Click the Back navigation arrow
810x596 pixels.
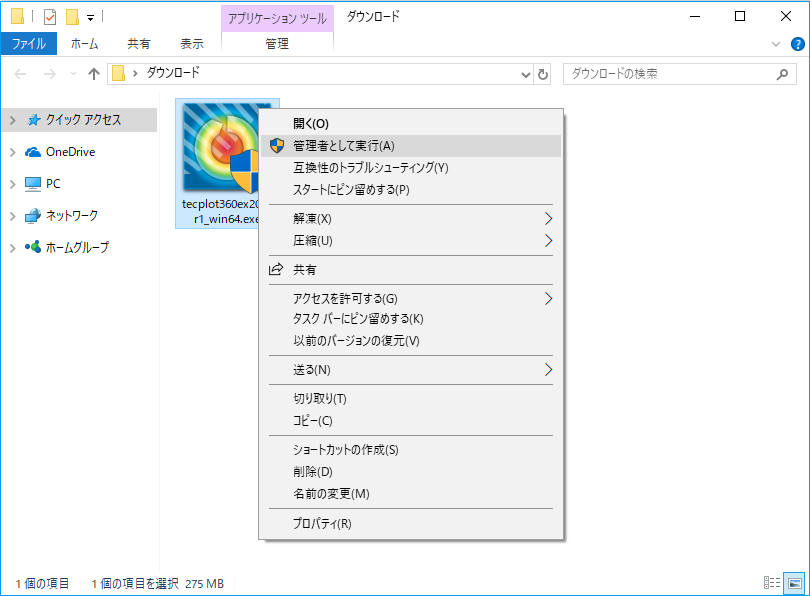tap(20, 74)
